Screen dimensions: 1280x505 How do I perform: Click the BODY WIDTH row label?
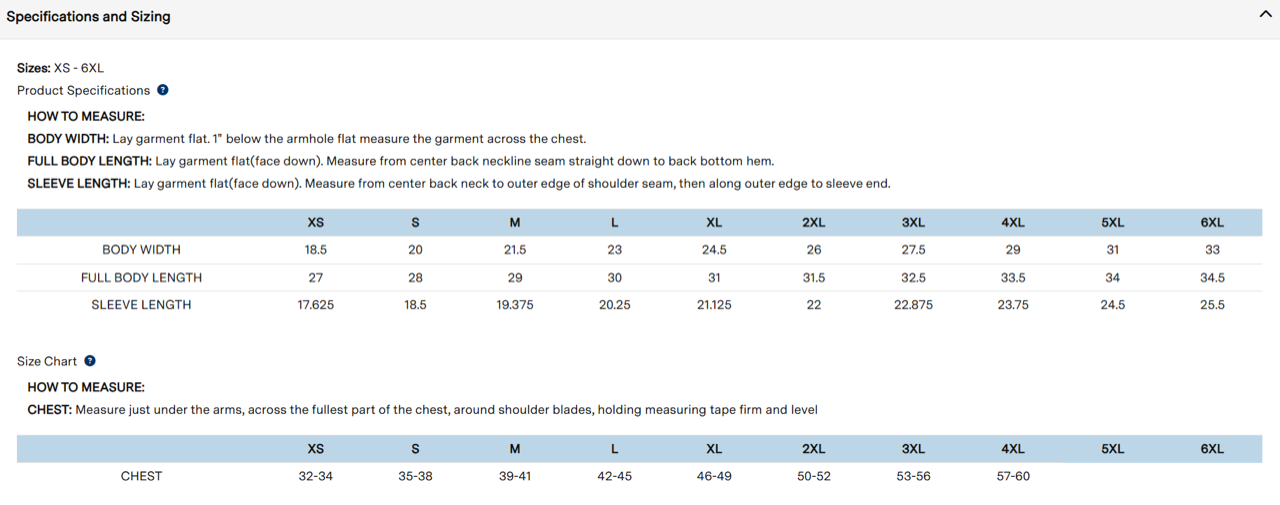pyautogui.click(x=141, y=250)
